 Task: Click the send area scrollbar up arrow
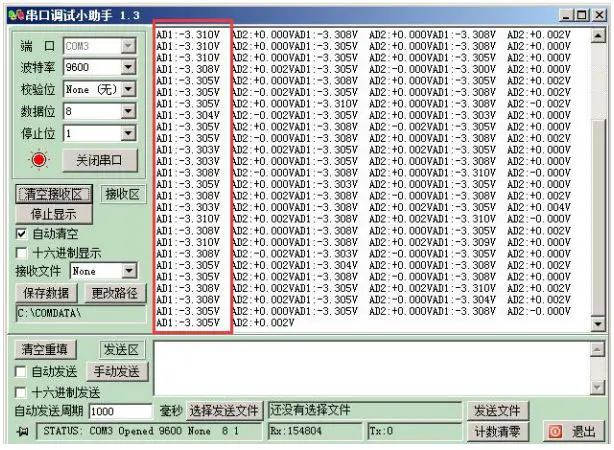click(x=597, y=349)
